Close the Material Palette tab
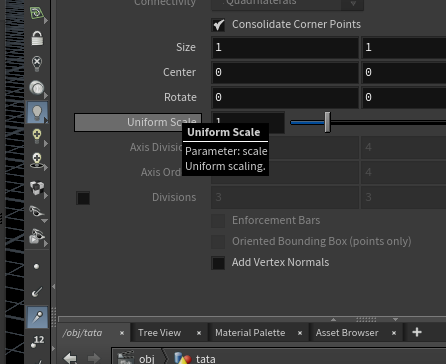Image resolution: width=446 pixels, height=364 pixels. pyautogui.click(x=300, y=333)
